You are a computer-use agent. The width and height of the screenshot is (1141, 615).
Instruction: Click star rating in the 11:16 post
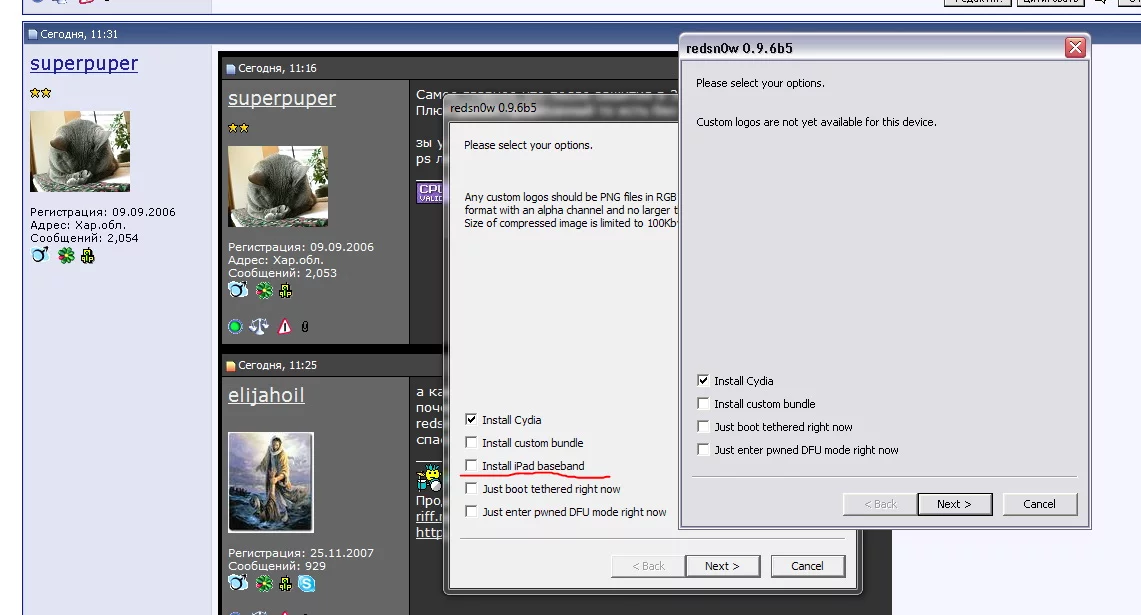pyautogui.click(x=239, y=127)
